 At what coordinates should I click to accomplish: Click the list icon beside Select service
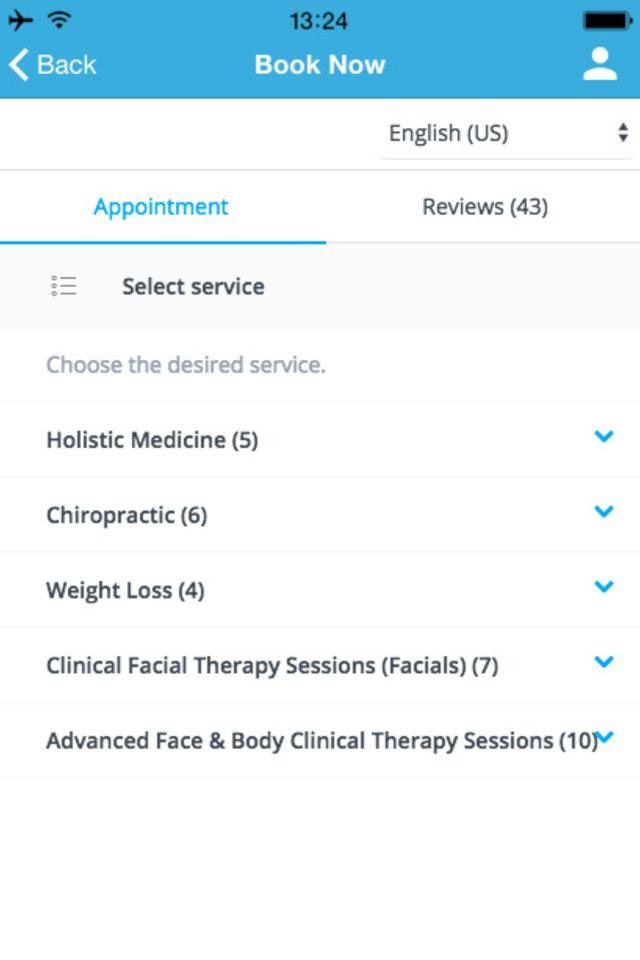tap(64, 286)
